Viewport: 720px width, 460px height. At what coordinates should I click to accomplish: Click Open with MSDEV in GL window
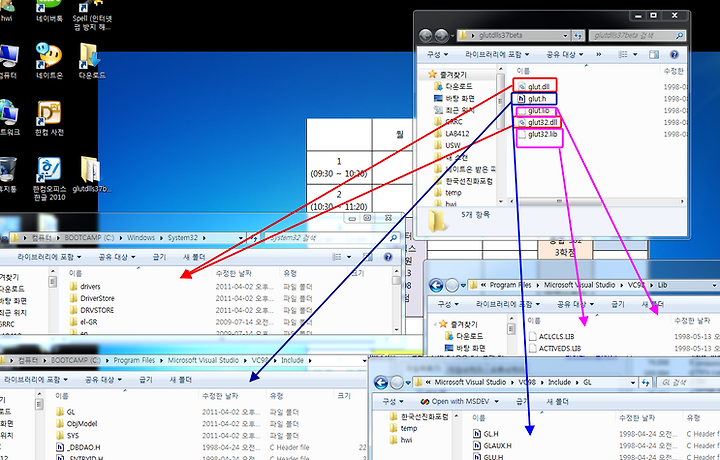pyautogui.click(x=455, y=401)
